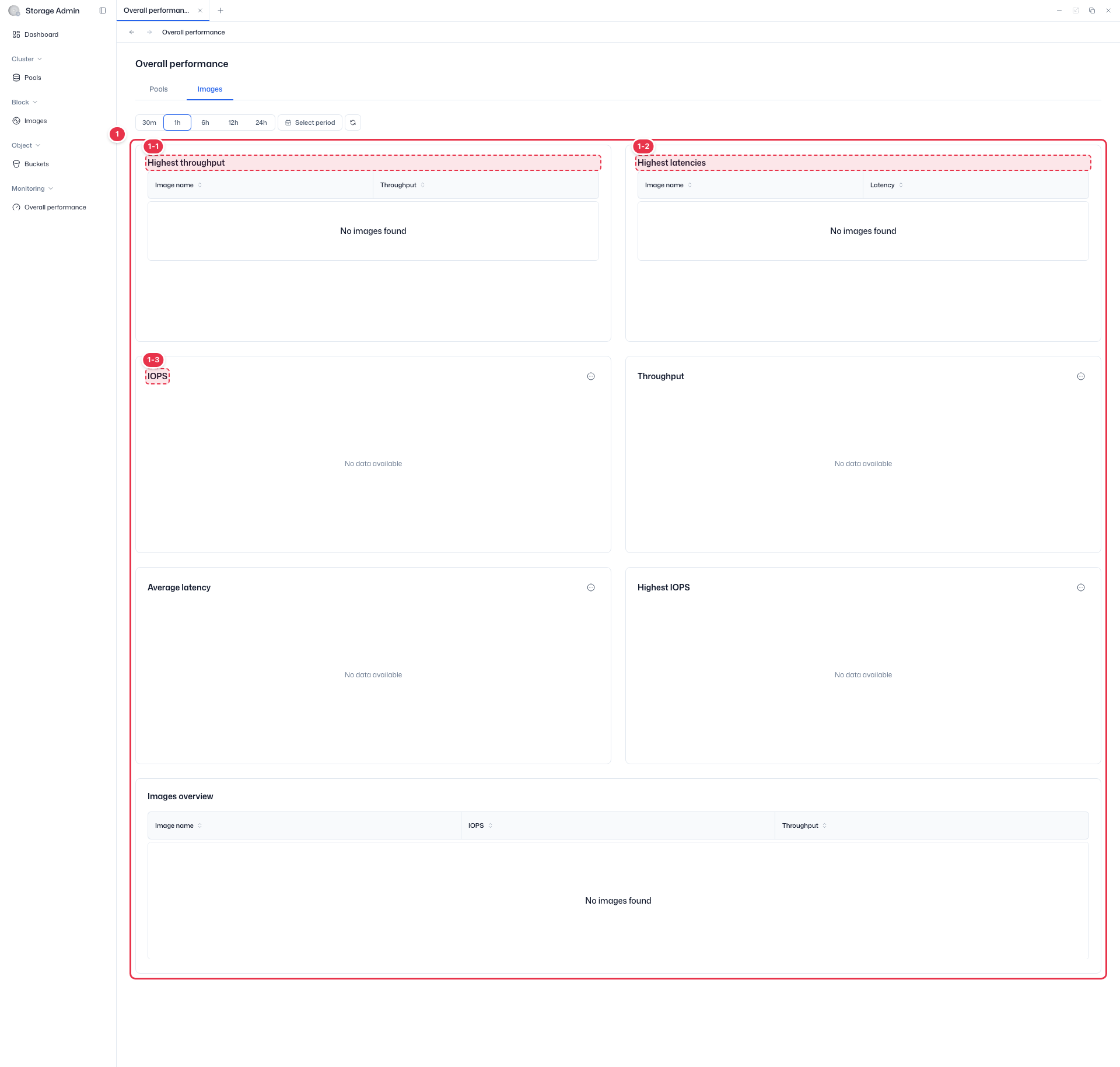Click the Select period button
Viewport: 1120px width, 1067px height.
(x=310, y=123)
